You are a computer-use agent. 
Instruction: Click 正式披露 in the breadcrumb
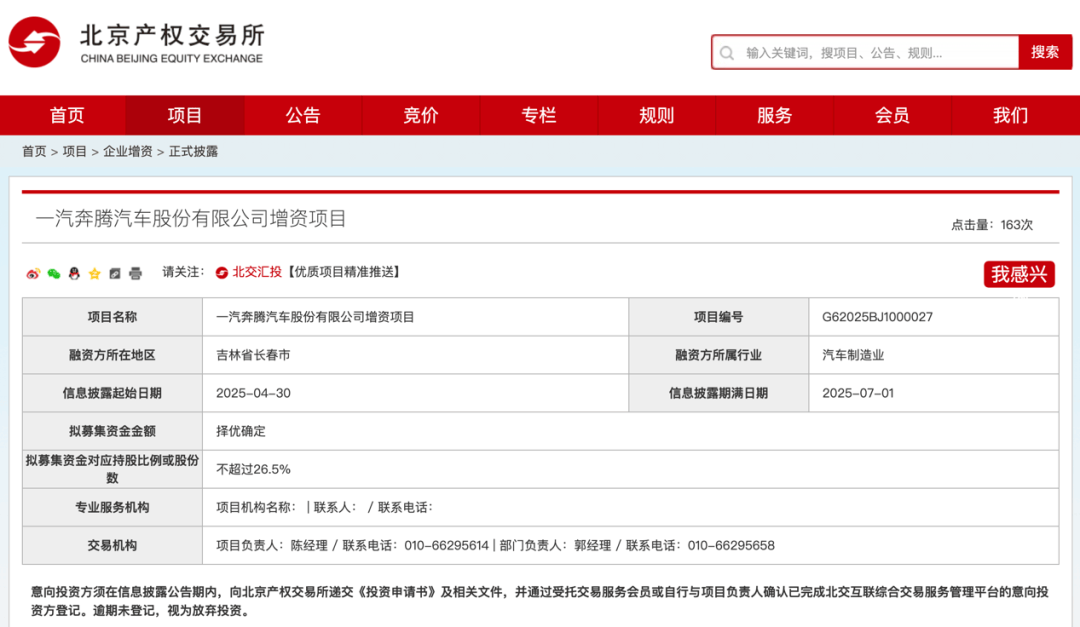tap(194, 152)
